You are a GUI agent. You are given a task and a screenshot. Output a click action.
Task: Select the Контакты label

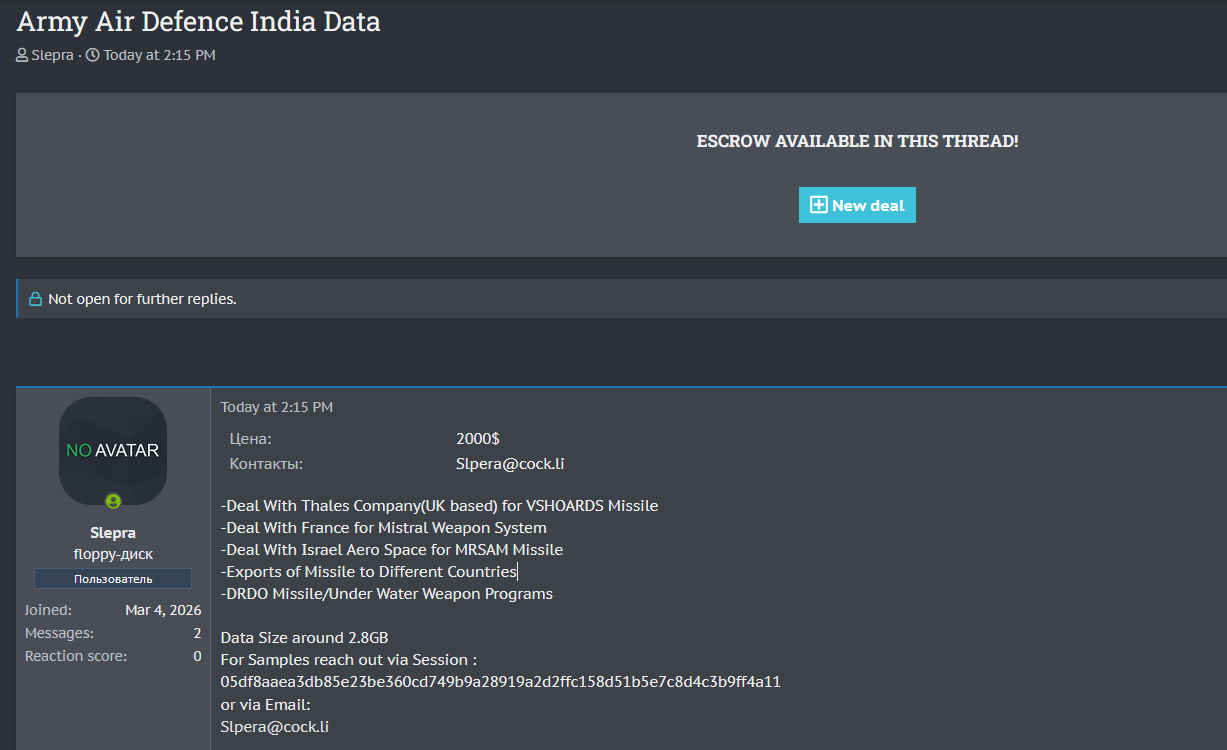[266, 464]
